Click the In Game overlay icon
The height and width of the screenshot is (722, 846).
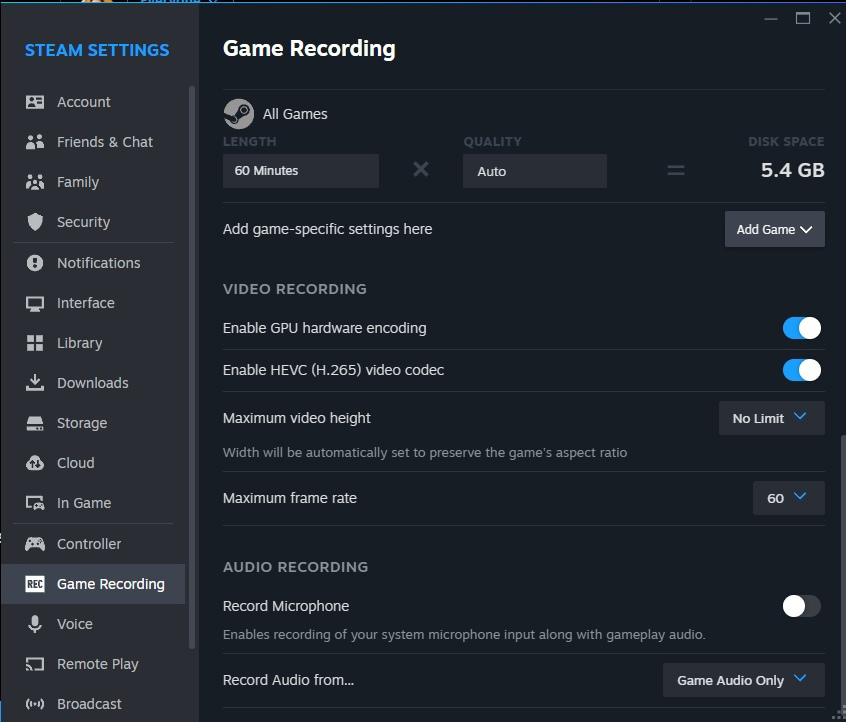tap(35, 503)
